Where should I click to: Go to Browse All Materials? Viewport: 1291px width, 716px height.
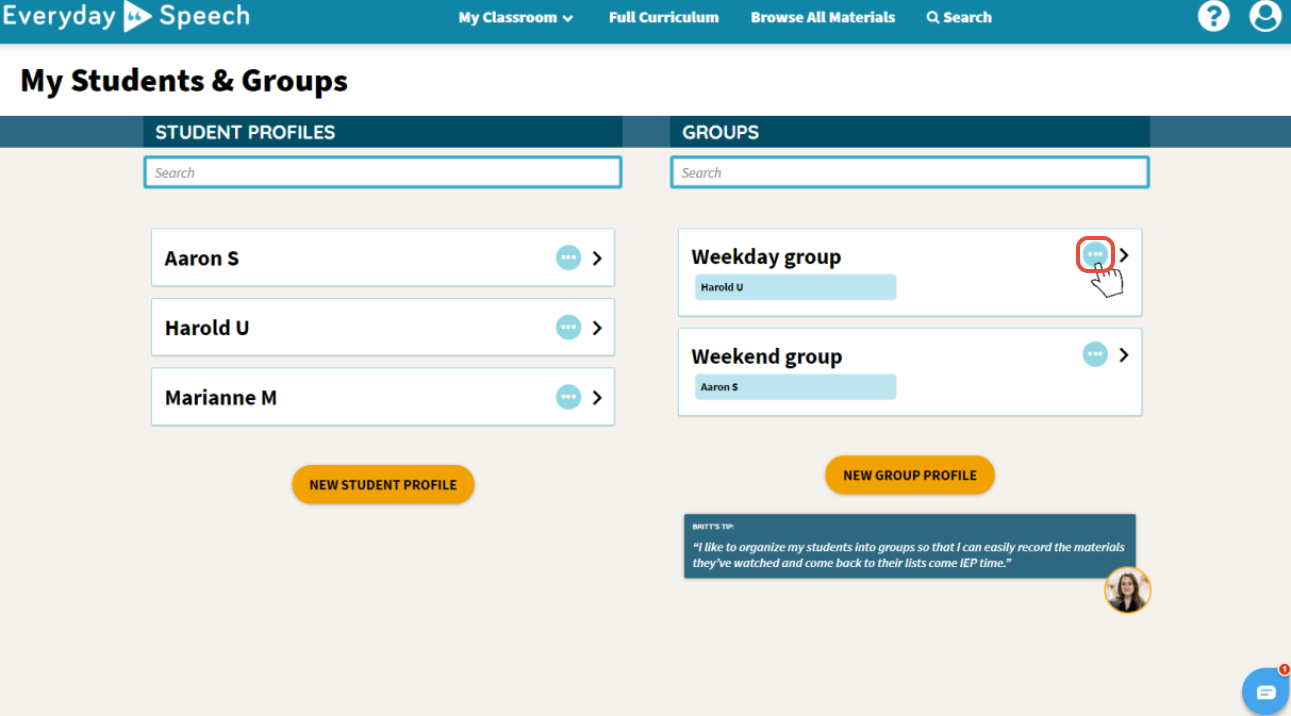click(x=823, y=17)
